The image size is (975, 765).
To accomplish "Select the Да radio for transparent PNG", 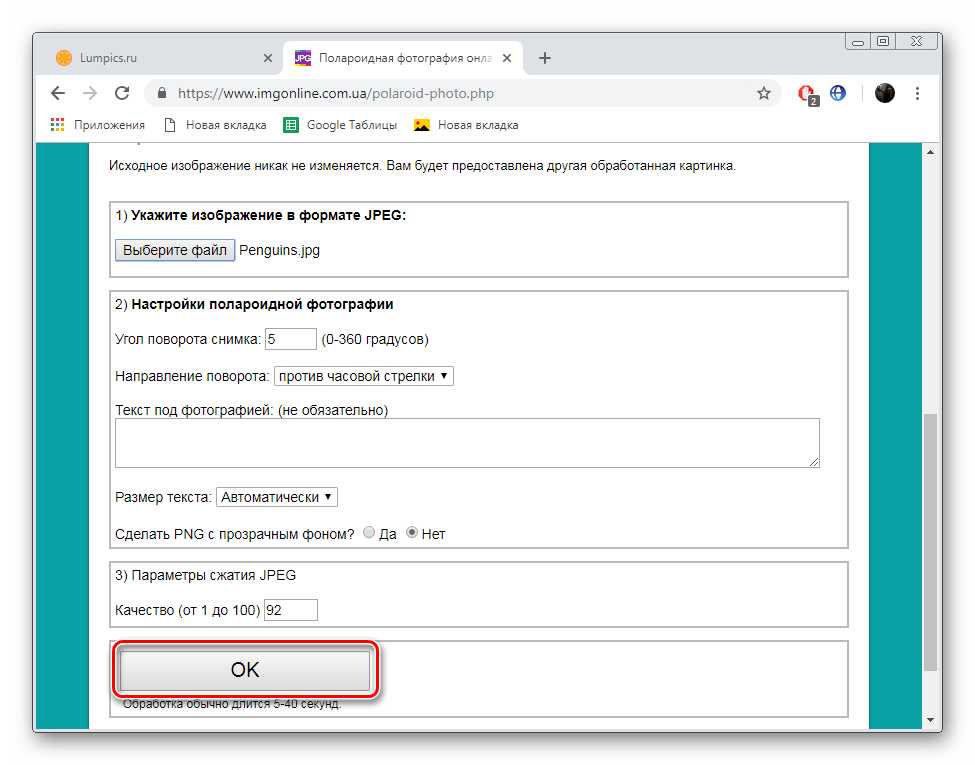I will [x=369, y=533].
